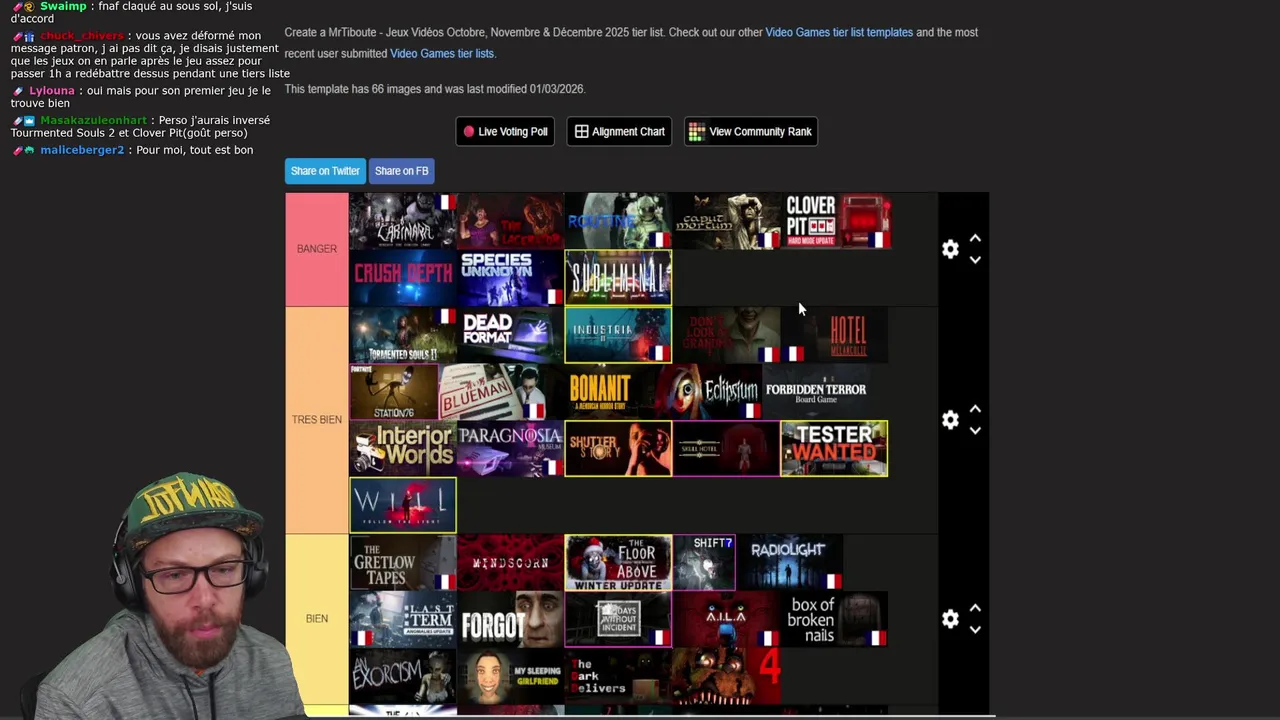Pick the Carimara game thumbnail
The height and width of the screenshot is (720, 1280).
click(x=403, y=221)
